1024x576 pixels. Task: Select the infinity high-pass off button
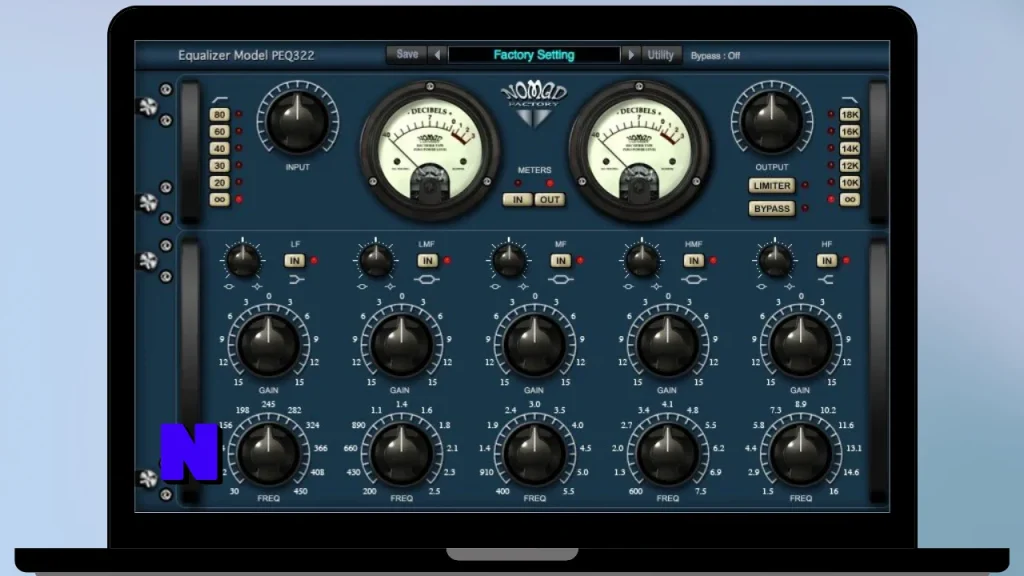coord(219,199)
